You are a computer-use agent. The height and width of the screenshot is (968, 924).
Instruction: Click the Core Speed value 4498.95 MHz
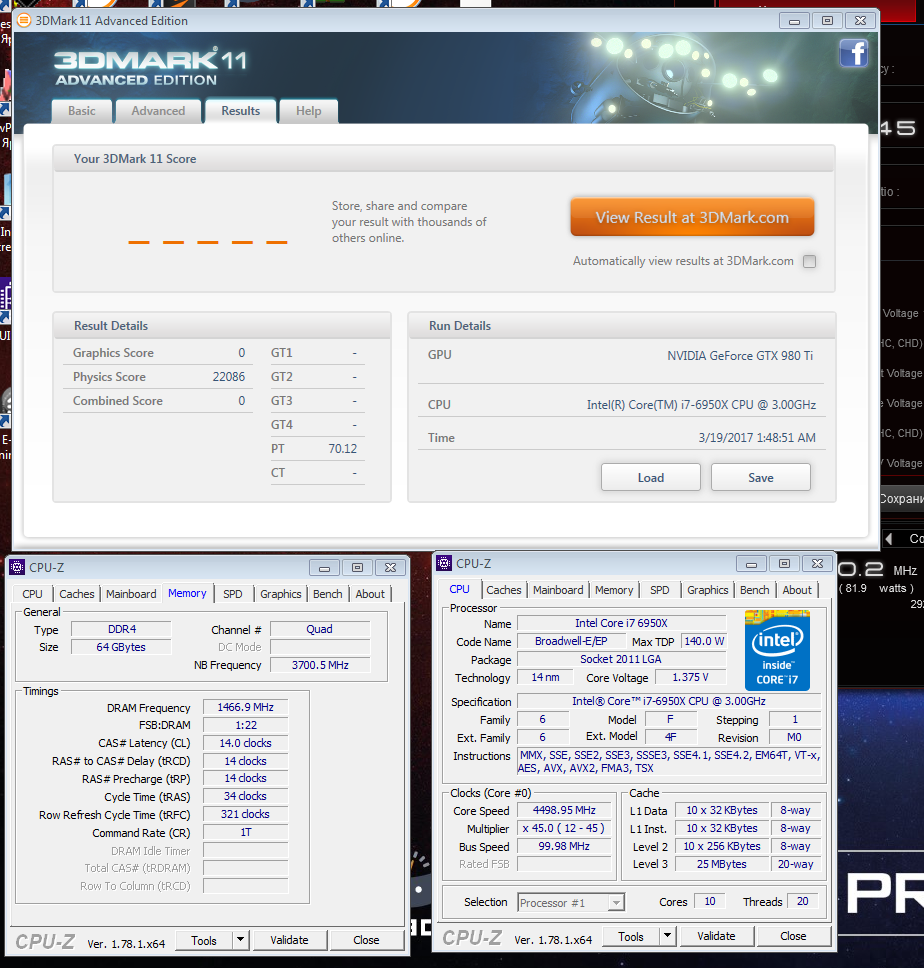coord(564,810)
